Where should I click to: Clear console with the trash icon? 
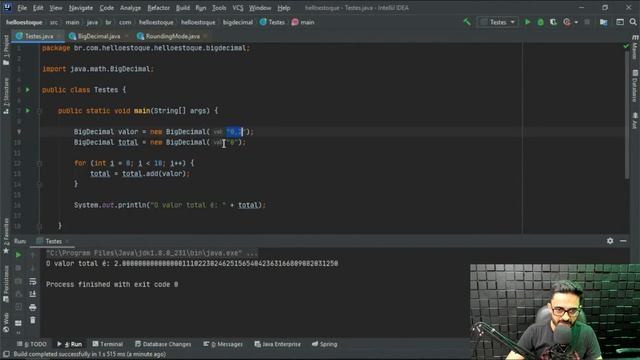[33, 320]
